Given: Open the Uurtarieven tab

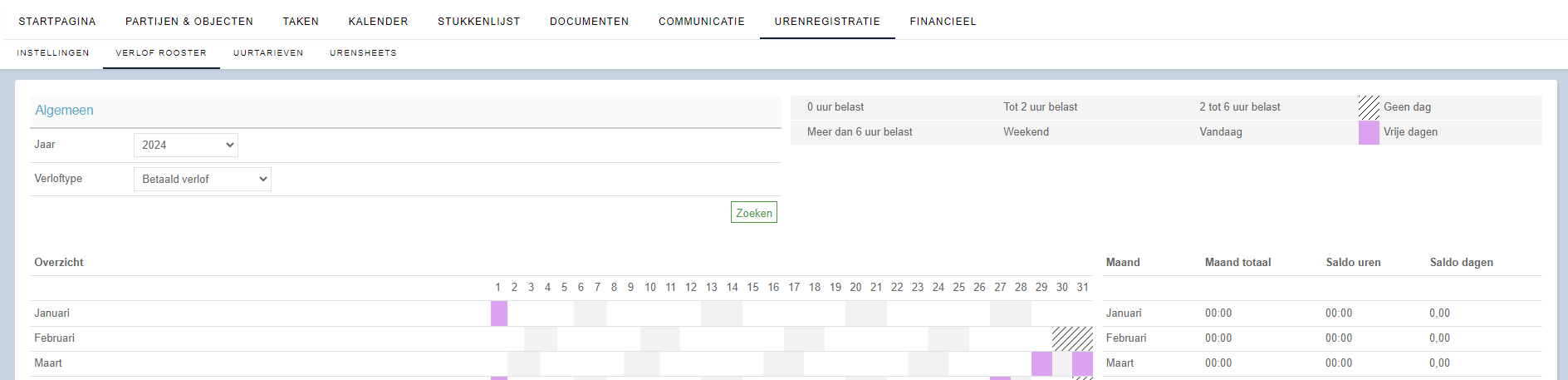Looking at the screenshot, I should click(x=268, y=53).
